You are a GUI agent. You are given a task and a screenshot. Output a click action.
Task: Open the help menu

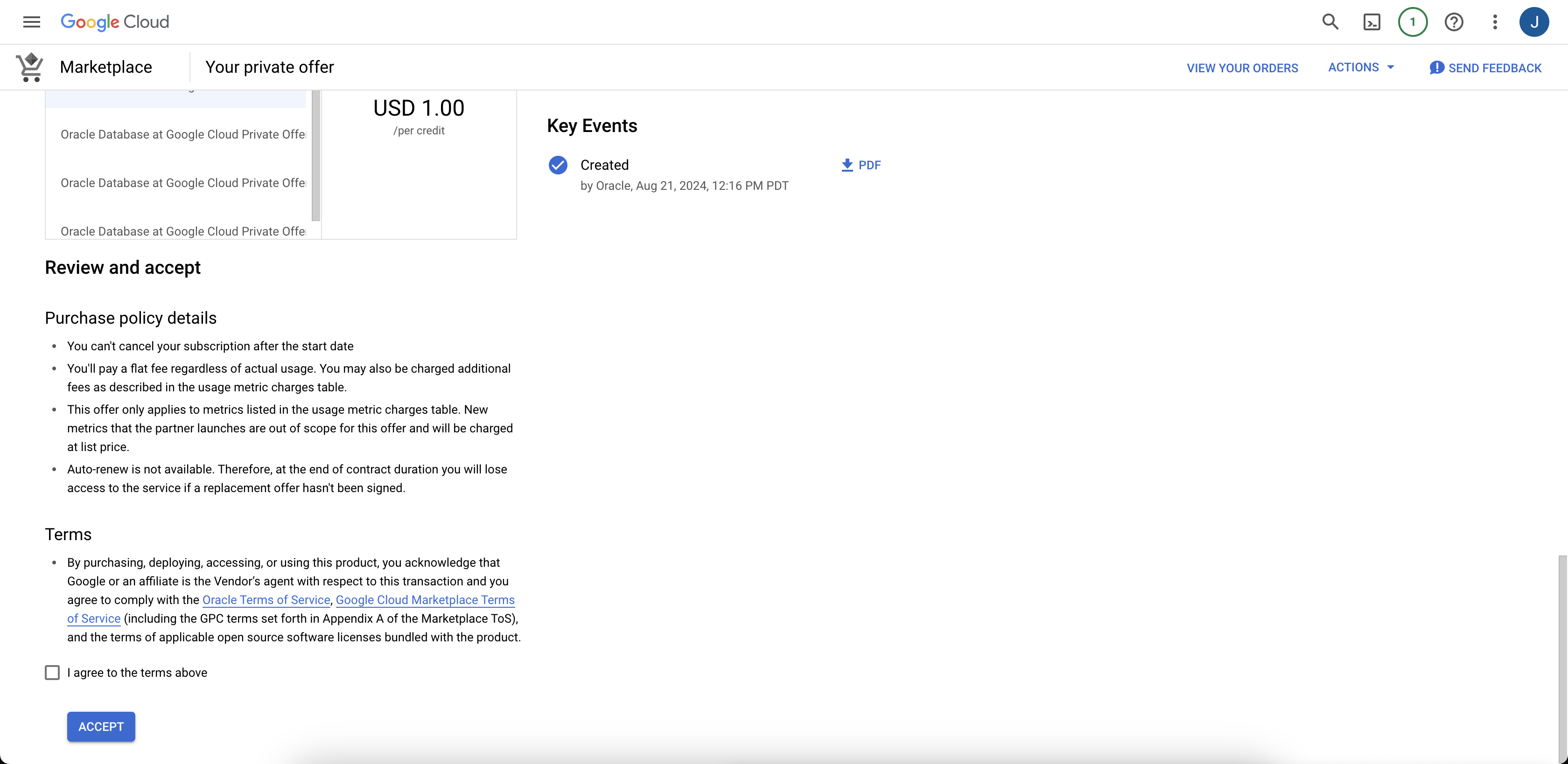pos(1454,22)
